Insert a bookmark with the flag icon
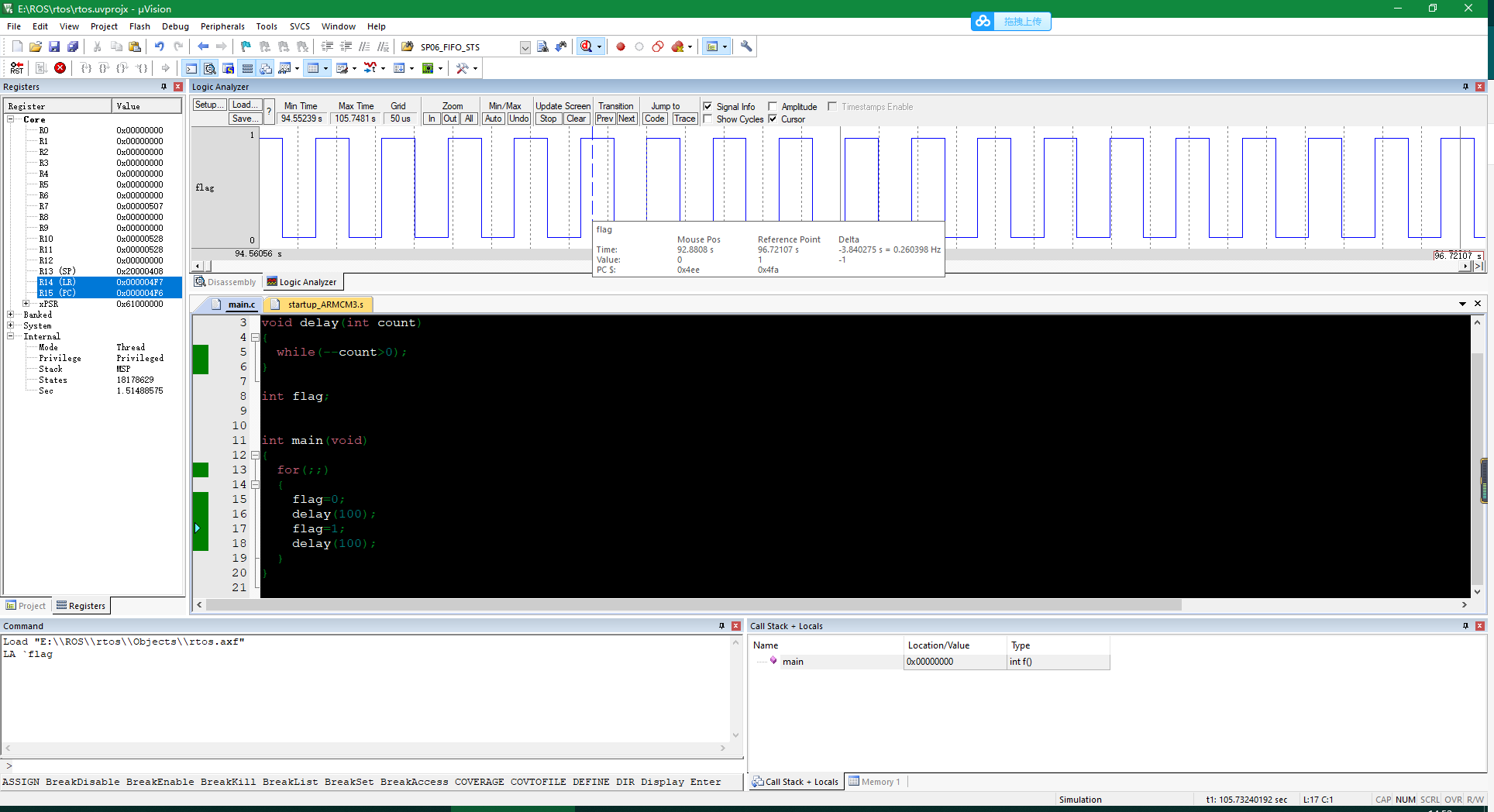This screenshot has height=812, width=1494. (x=246, y=46)
